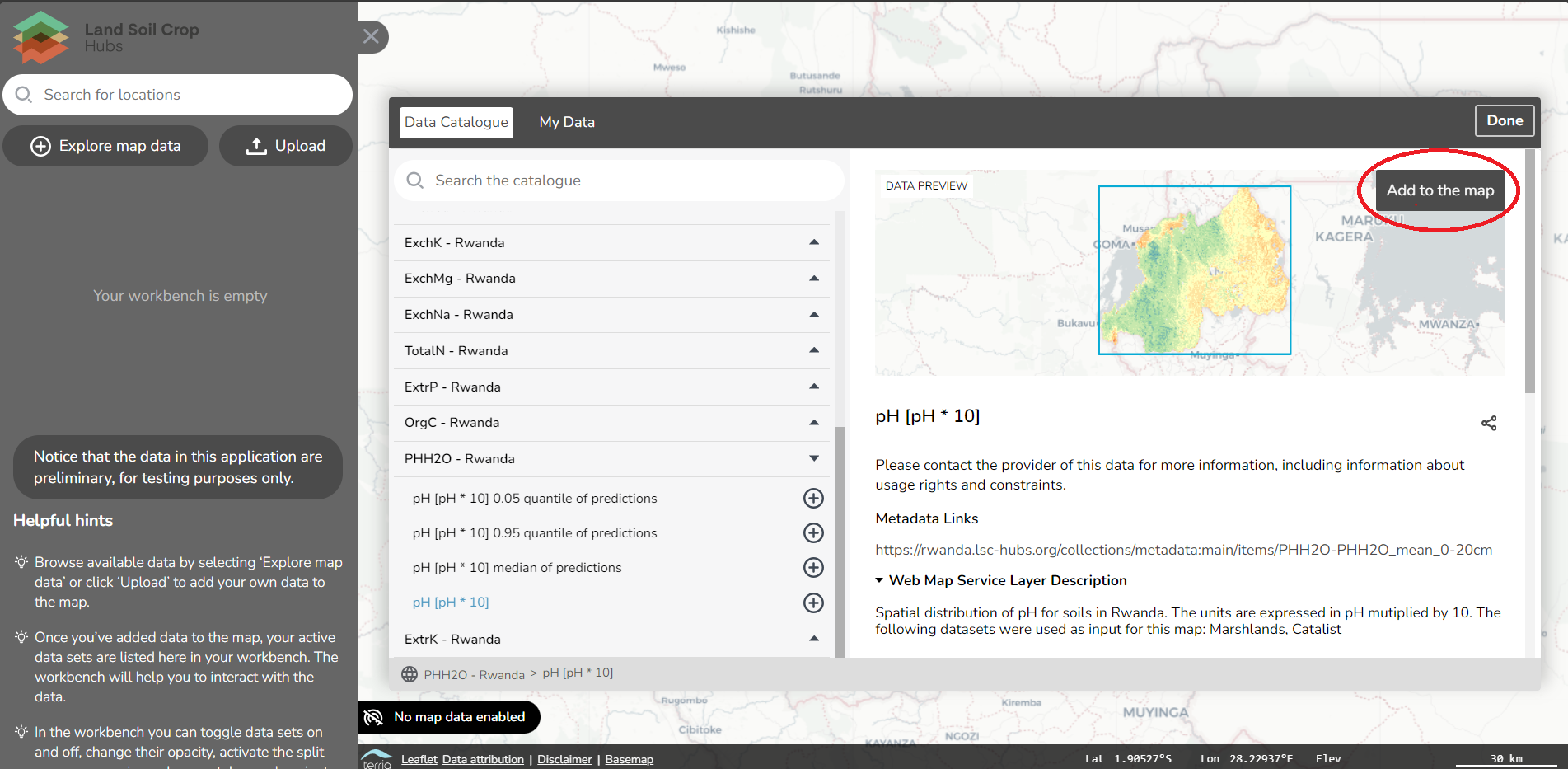Add pH median of predictions via plus icon

coord(812,568)
